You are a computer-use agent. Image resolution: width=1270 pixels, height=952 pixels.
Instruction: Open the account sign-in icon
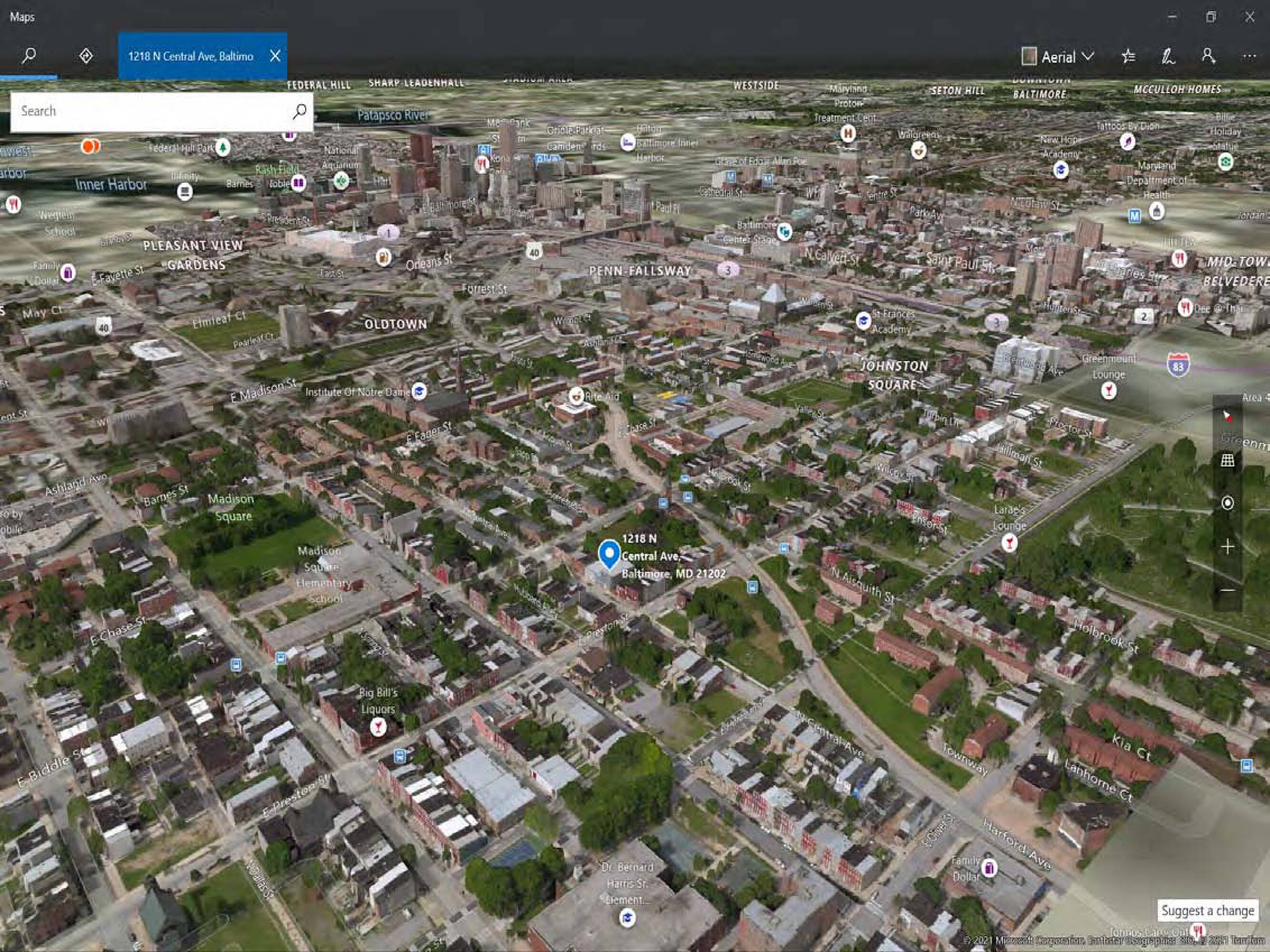(x=1208, y=56)
